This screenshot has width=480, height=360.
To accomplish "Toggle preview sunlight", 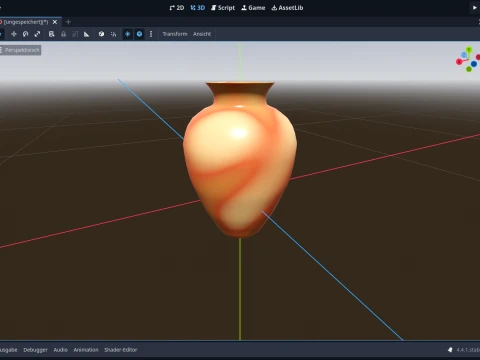I will 127,34.
